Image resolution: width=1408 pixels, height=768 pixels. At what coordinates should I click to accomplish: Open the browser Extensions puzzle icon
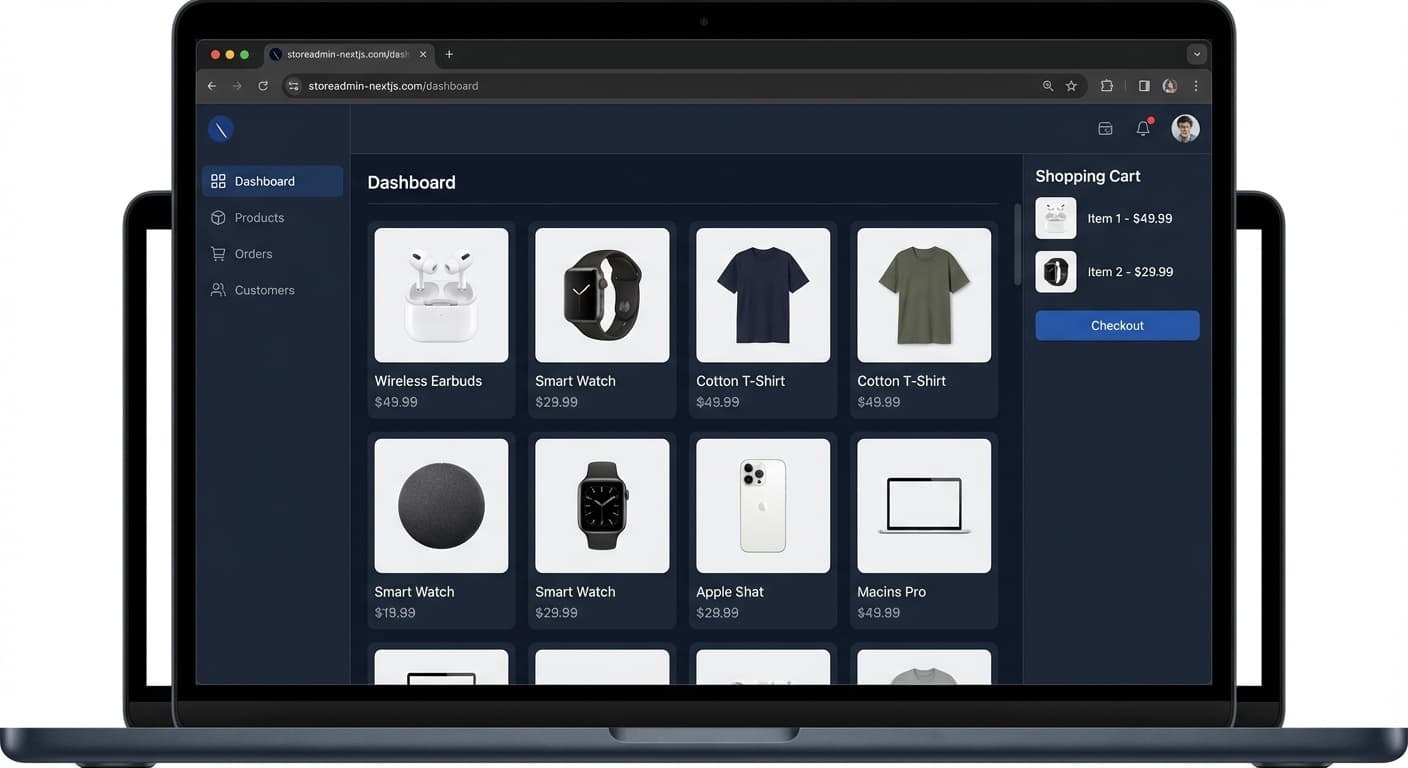click(1107, 86)
